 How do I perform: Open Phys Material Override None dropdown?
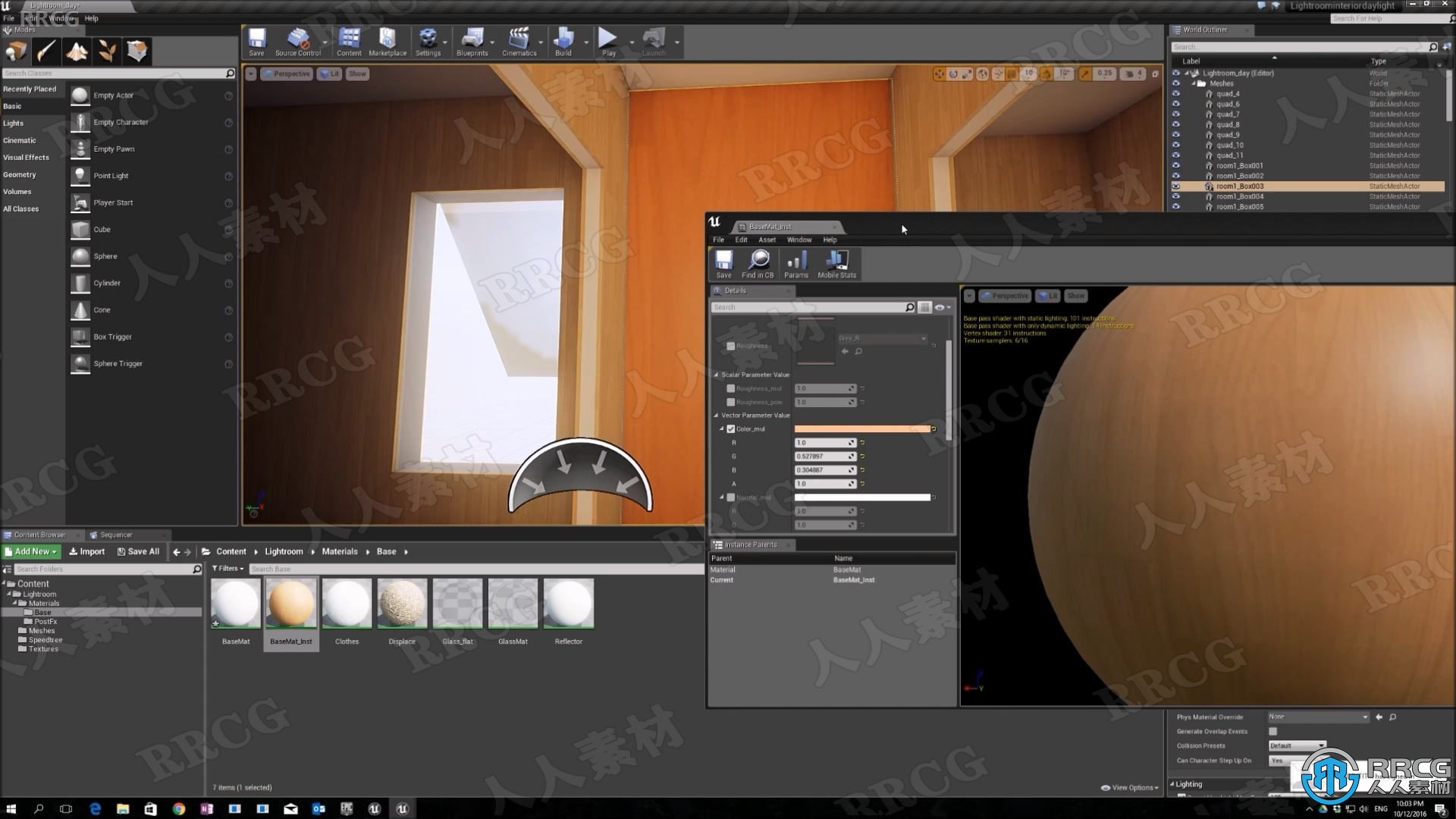click(1318, 717)
